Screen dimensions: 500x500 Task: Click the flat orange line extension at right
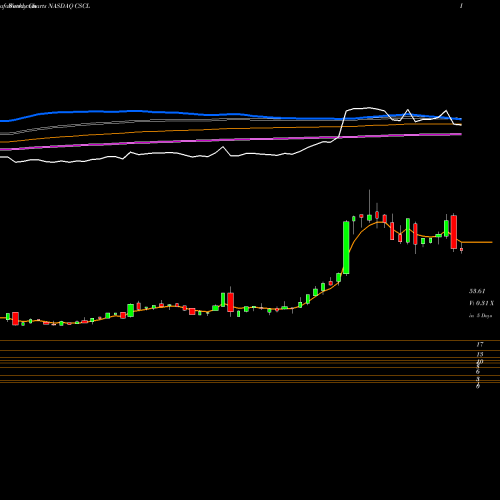[x=477, y=242]
